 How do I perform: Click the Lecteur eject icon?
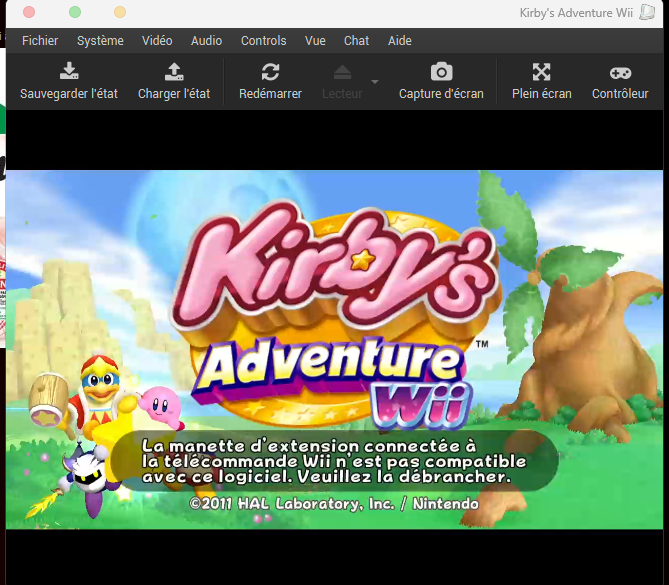click(x=342, y=72)
